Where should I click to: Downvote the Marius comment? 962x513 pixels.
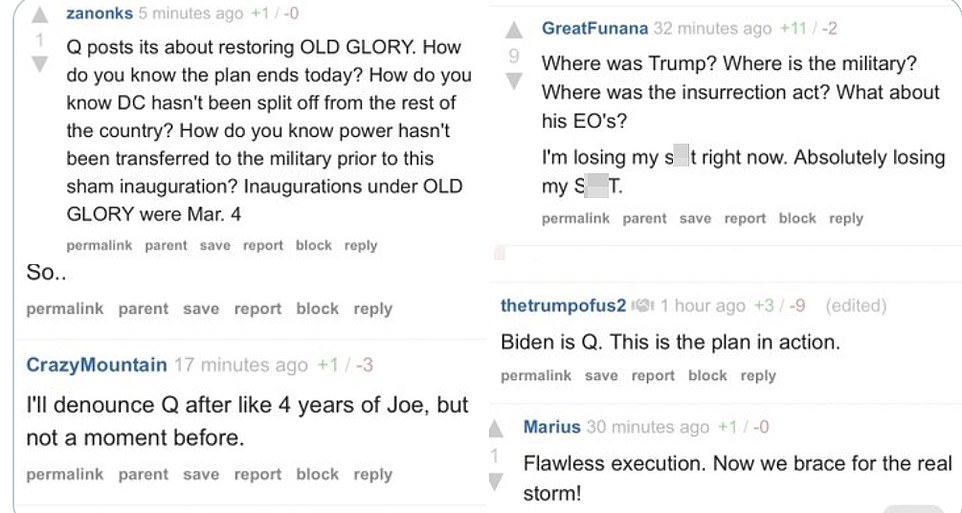pos(495,481)
